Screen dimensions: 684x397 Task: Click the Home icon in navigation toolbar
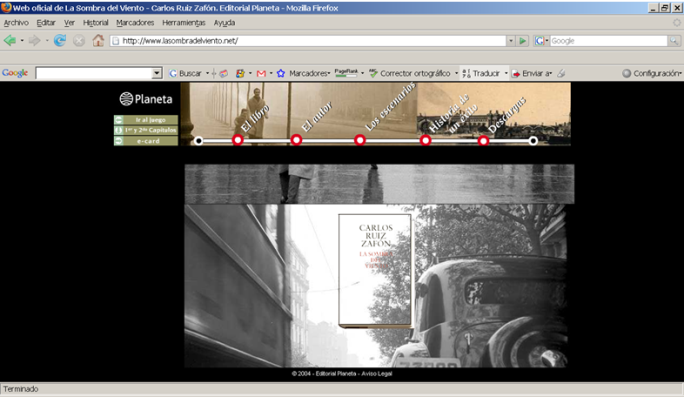pyautogui.click(x=98, y=41)
